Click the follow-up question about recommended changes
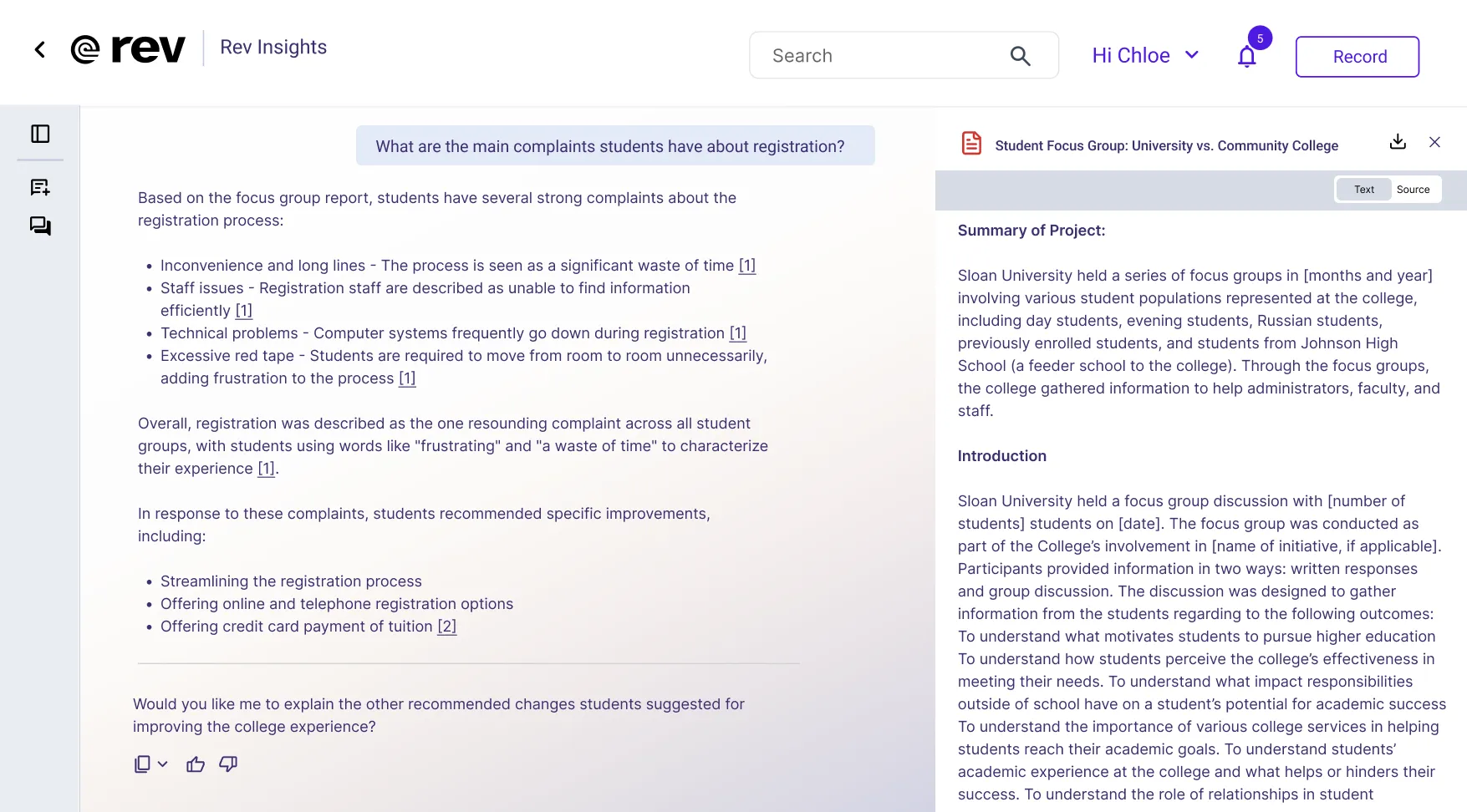Screen dimensions: 1467x812 439,716
